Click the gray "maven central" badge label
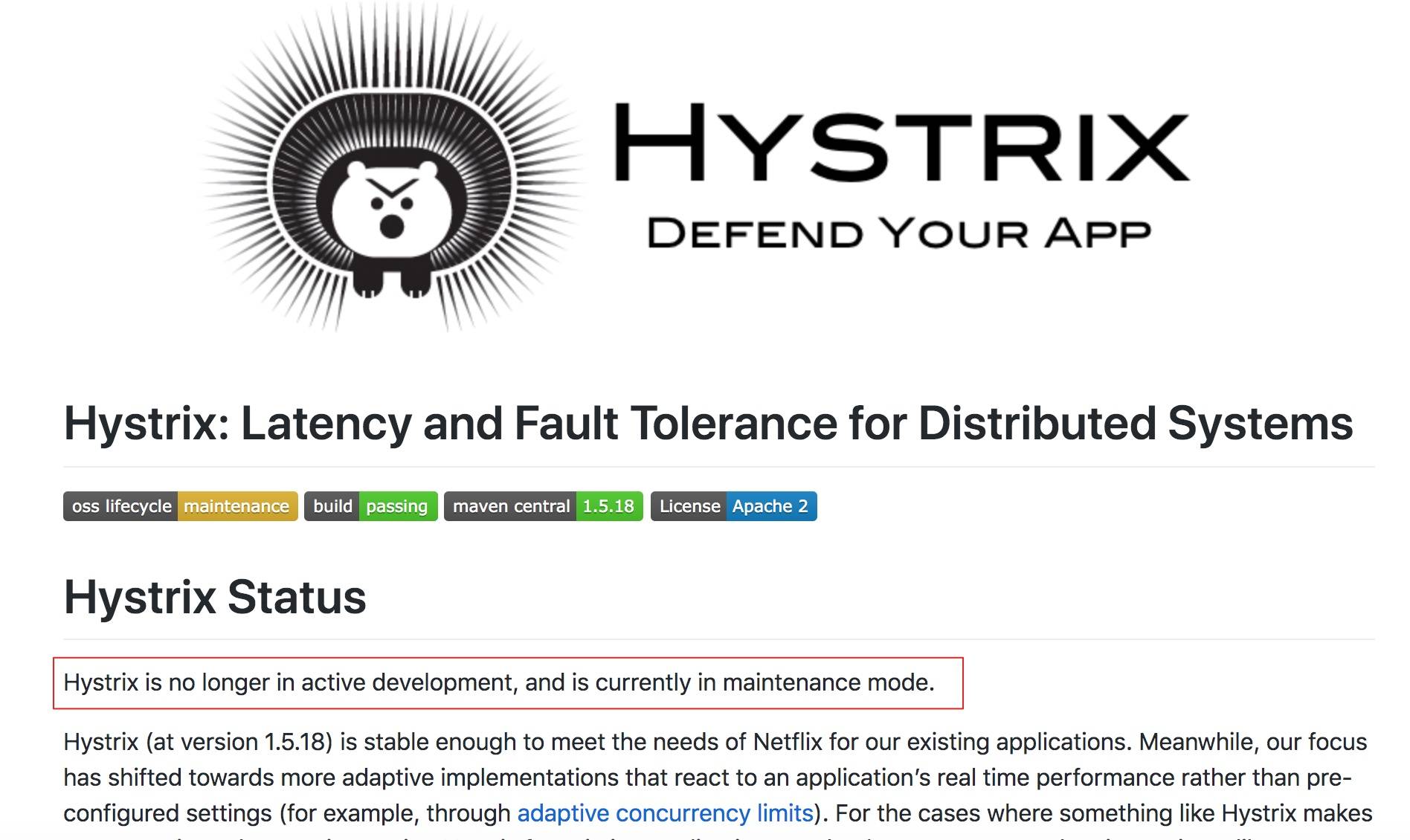Screen dimensions: 1410x840 (510, 506)
